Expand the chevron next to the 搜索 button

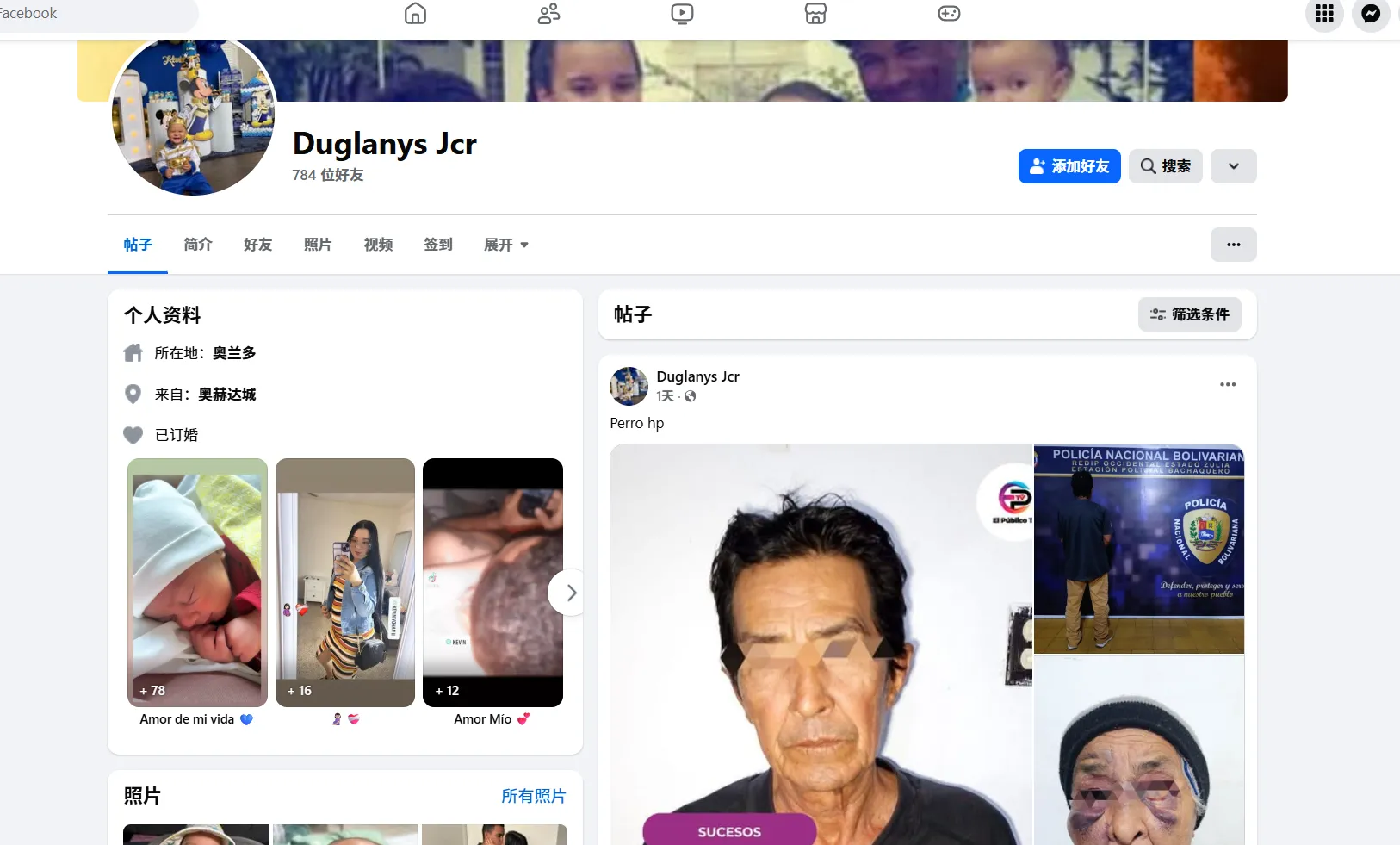tap(1234, 165)
